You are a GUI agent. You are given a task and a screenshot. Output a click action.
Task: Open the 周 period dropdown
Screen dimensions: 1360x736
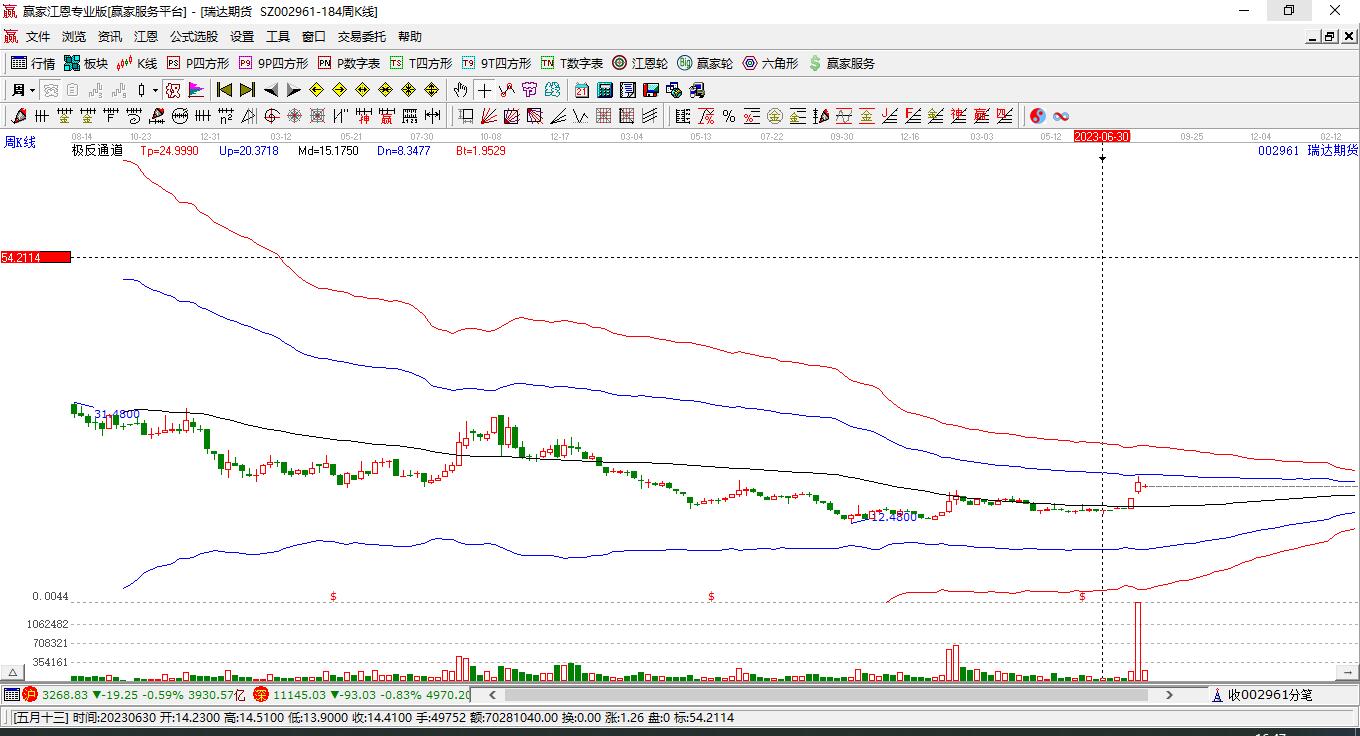pos(22,90)
